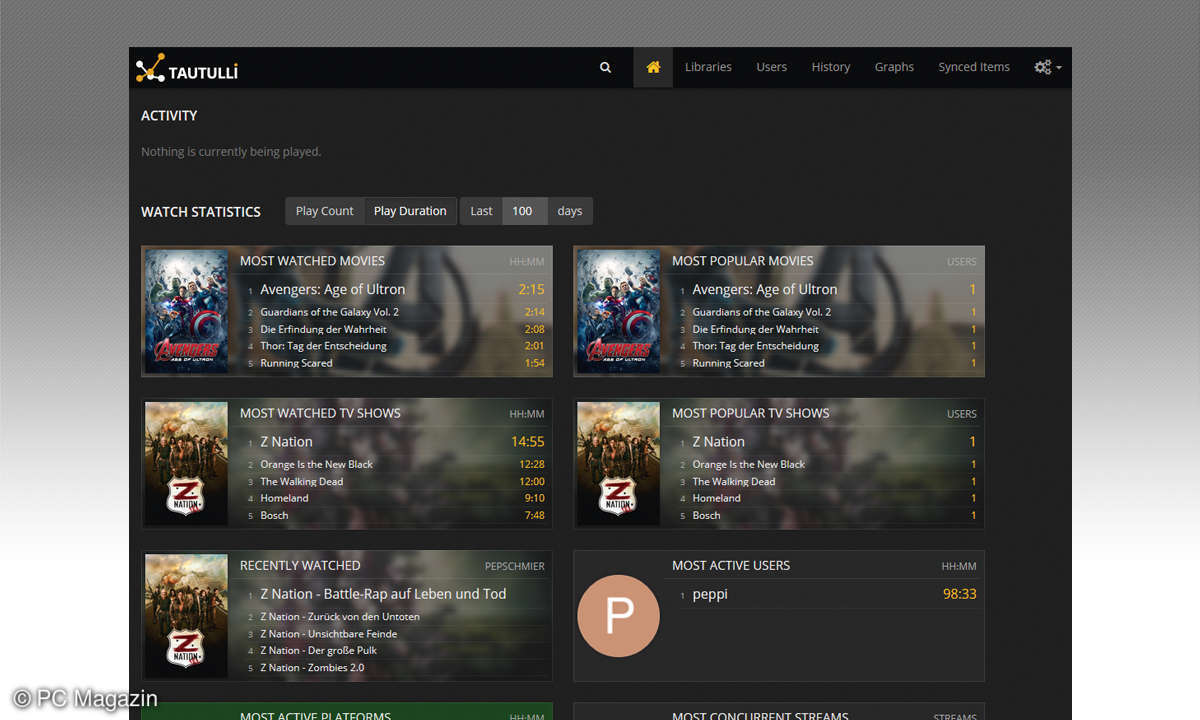The image size is (1200, 720).
Task: Click the peppi user avatar
Action: click(x=618, y=616)
